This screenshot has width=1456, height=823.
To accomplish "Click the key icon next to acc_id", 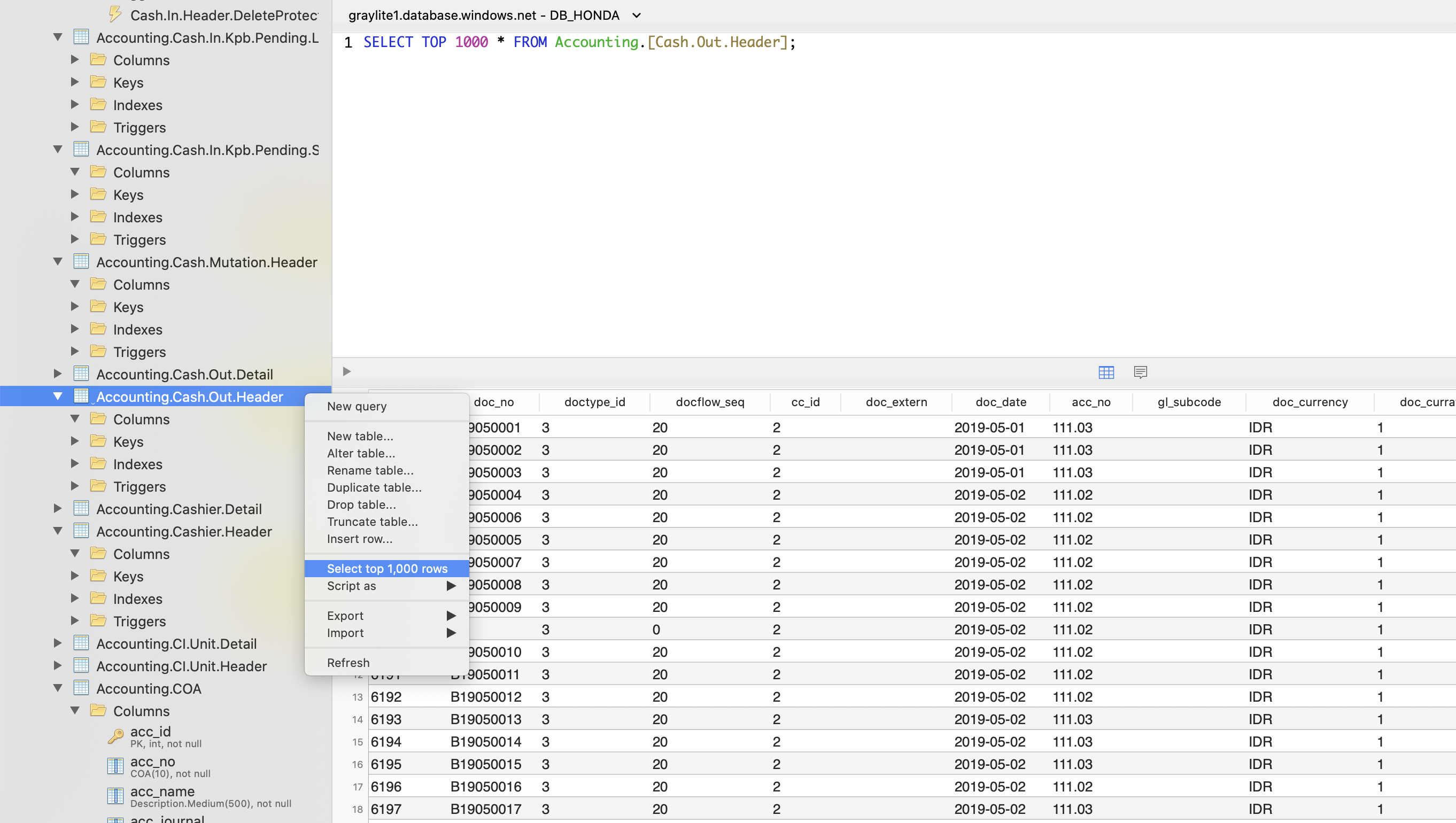I will 115,736.
